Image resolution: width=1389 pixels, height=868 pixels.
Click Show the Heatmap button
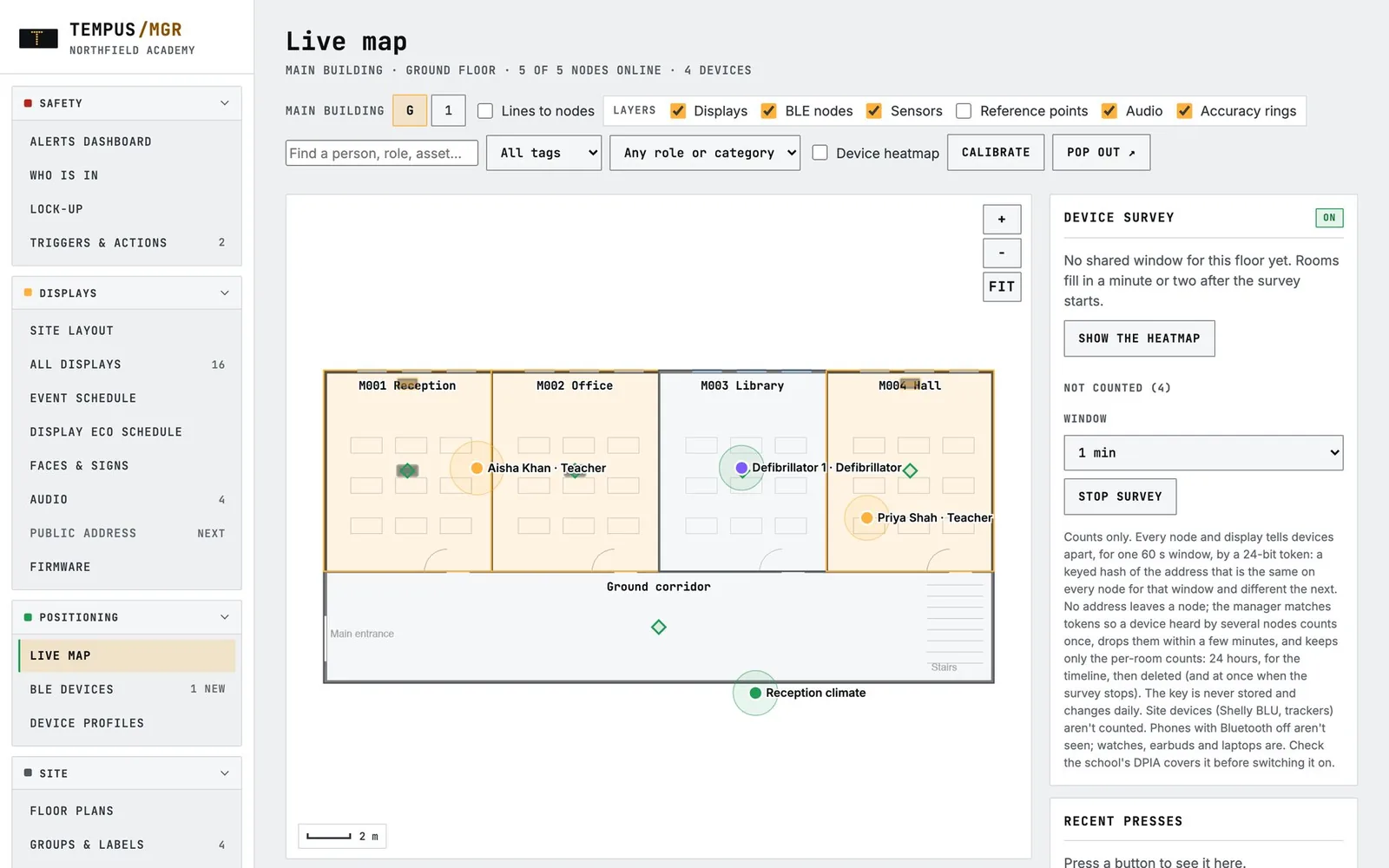point(1139,339)
